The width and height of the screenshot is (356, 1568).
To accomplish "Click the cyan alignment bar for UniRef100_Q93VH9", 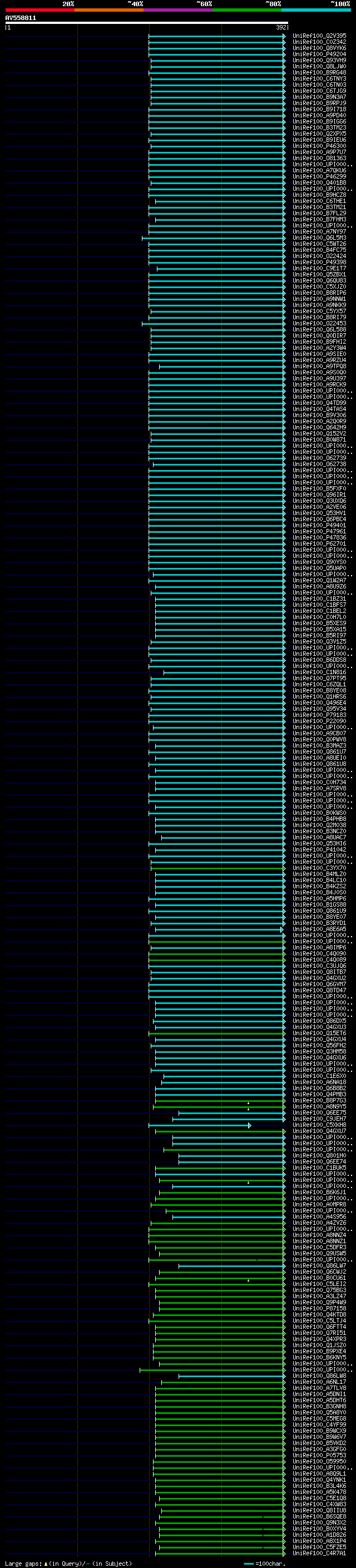I will (218, 61).
